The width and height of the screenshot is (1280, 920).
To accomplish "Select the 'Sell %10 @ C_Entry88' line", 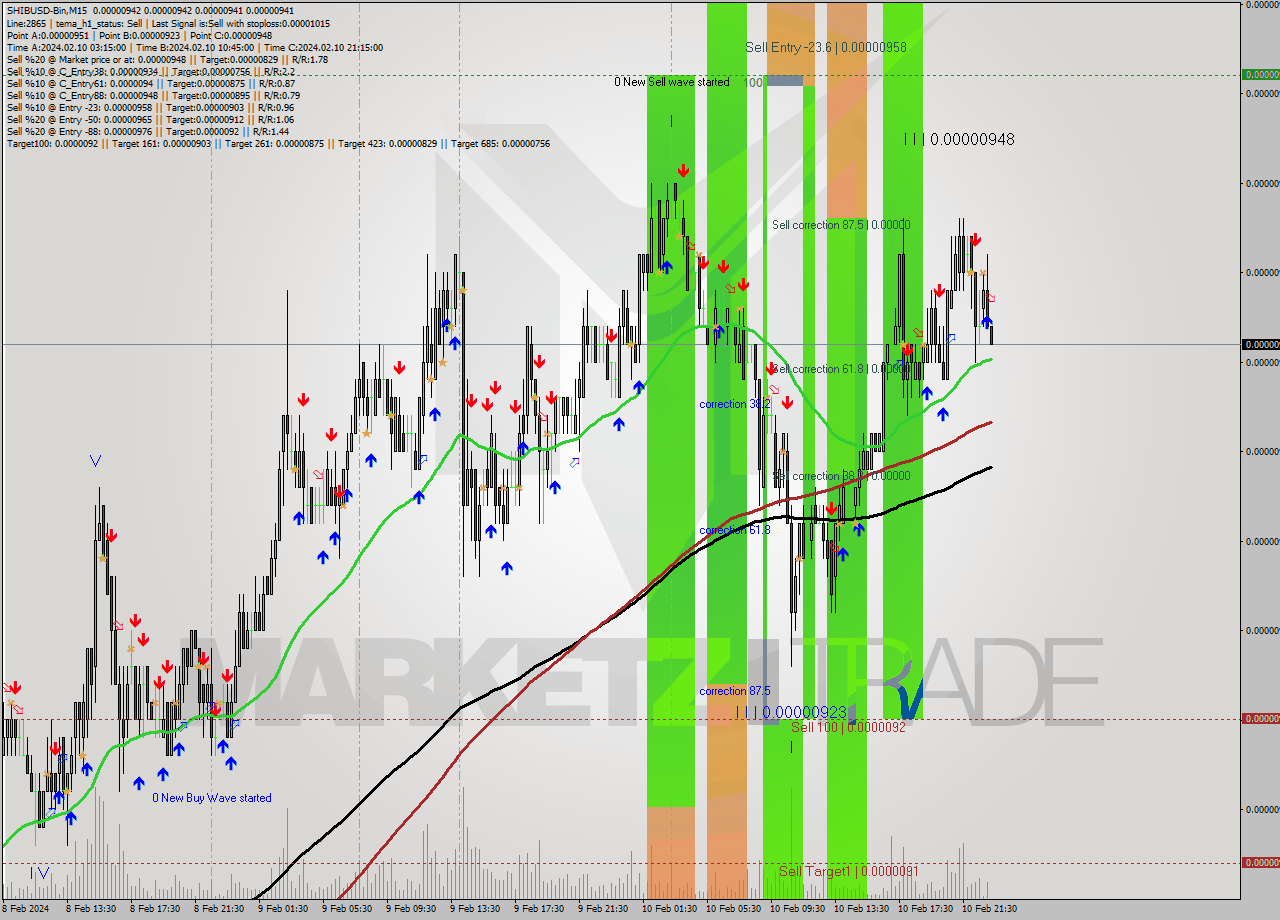I will coord(153,95).
